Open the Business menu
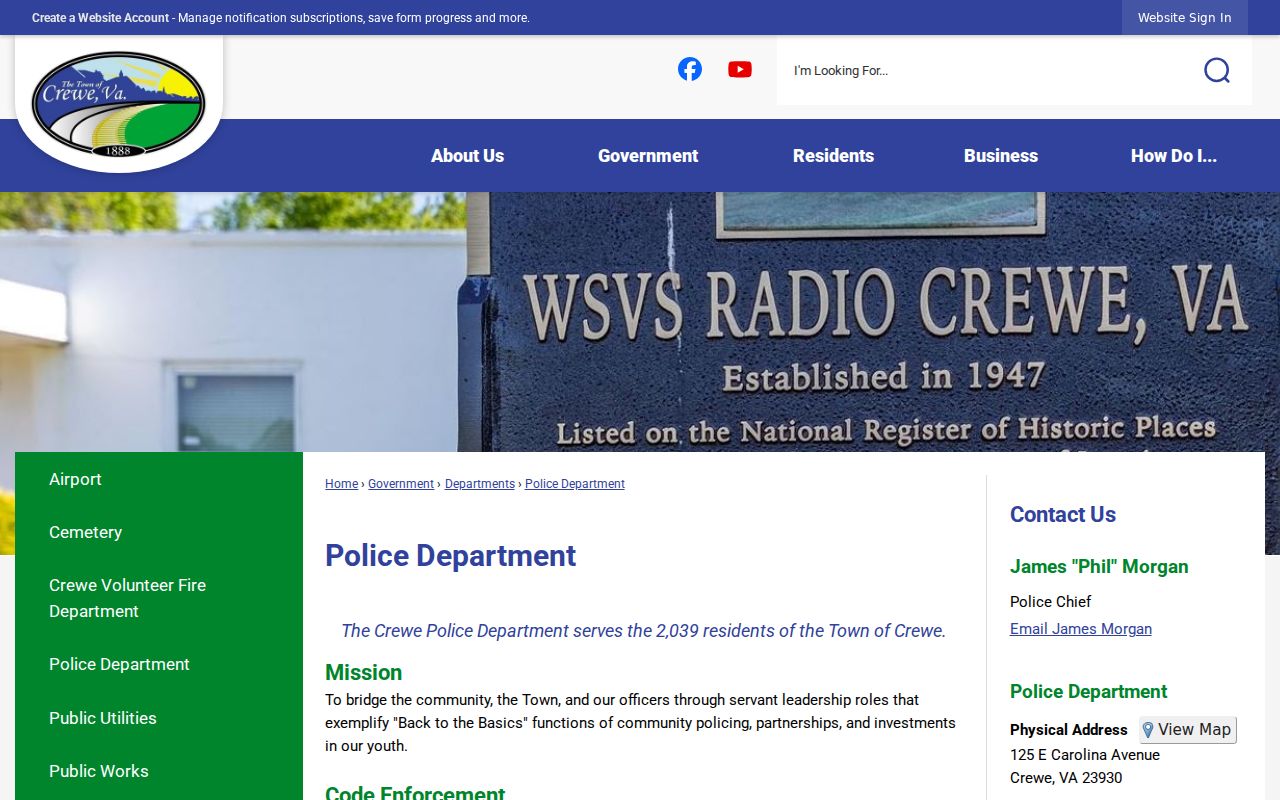Image resolution: width=1280 pixels, height=800 pixels. (x=1001, y=156)
